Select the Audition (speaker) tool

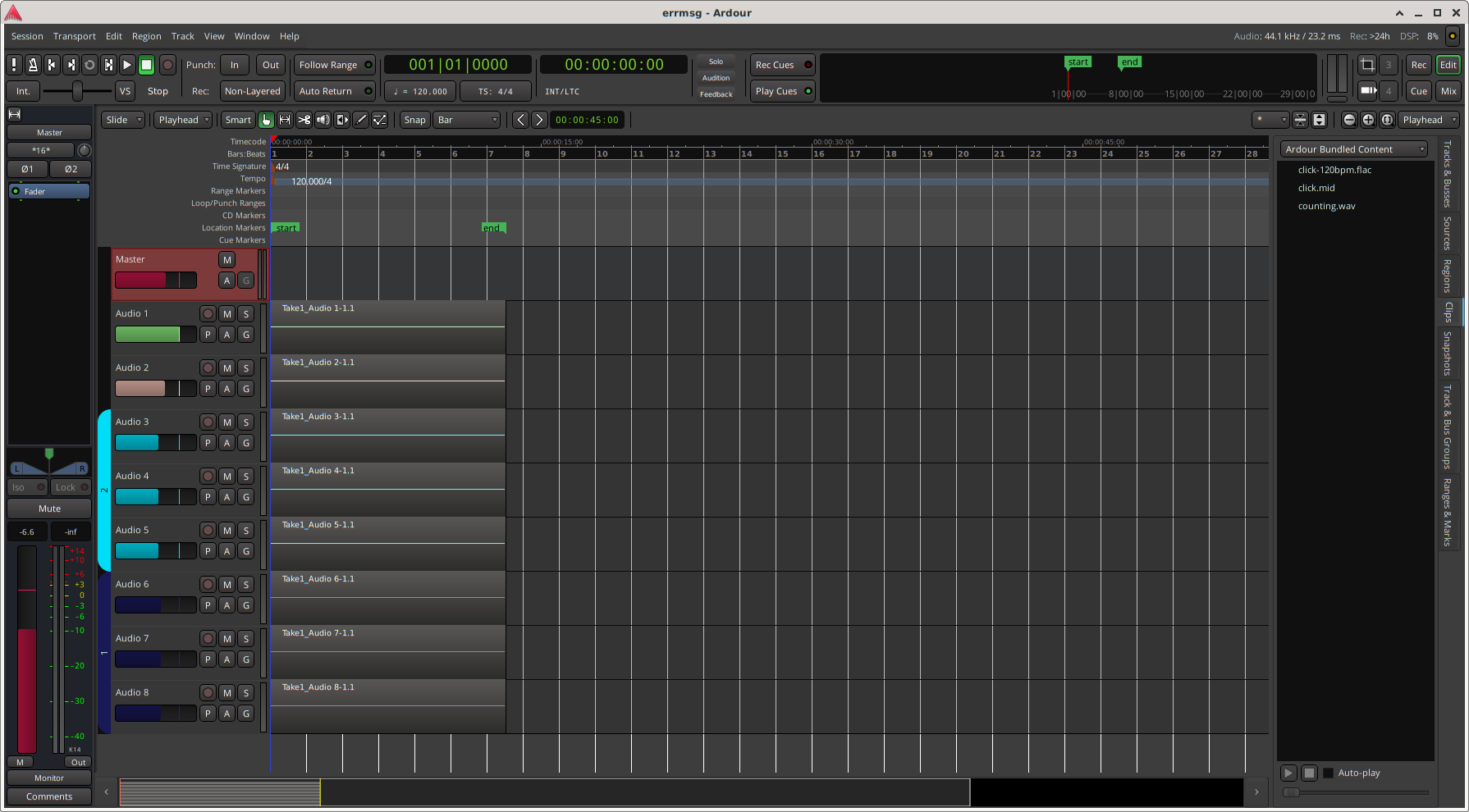323,120
